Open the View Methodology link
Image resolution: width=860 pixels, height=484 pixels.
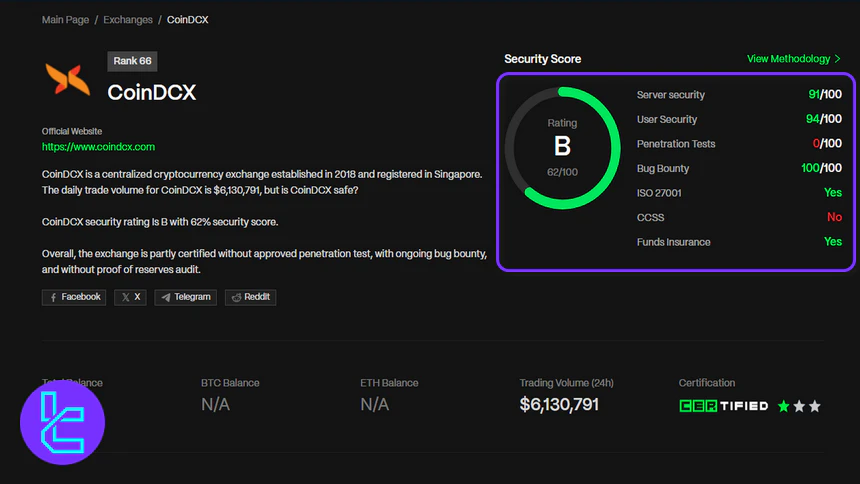point(788,59)
